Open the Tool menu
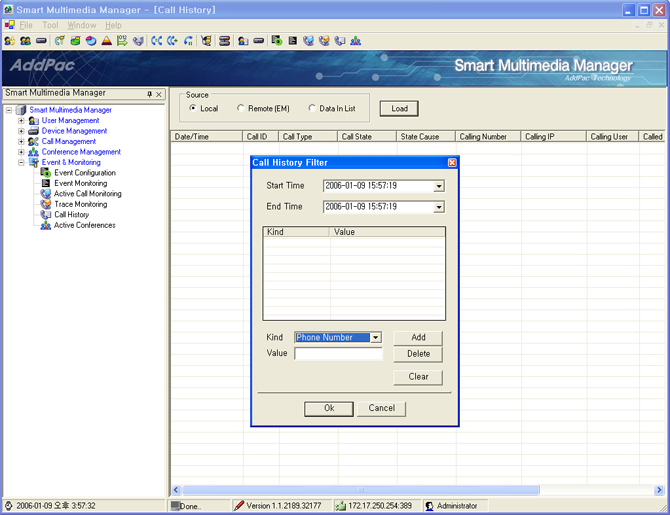Screen dimensions: 670x515 [50, 25]
